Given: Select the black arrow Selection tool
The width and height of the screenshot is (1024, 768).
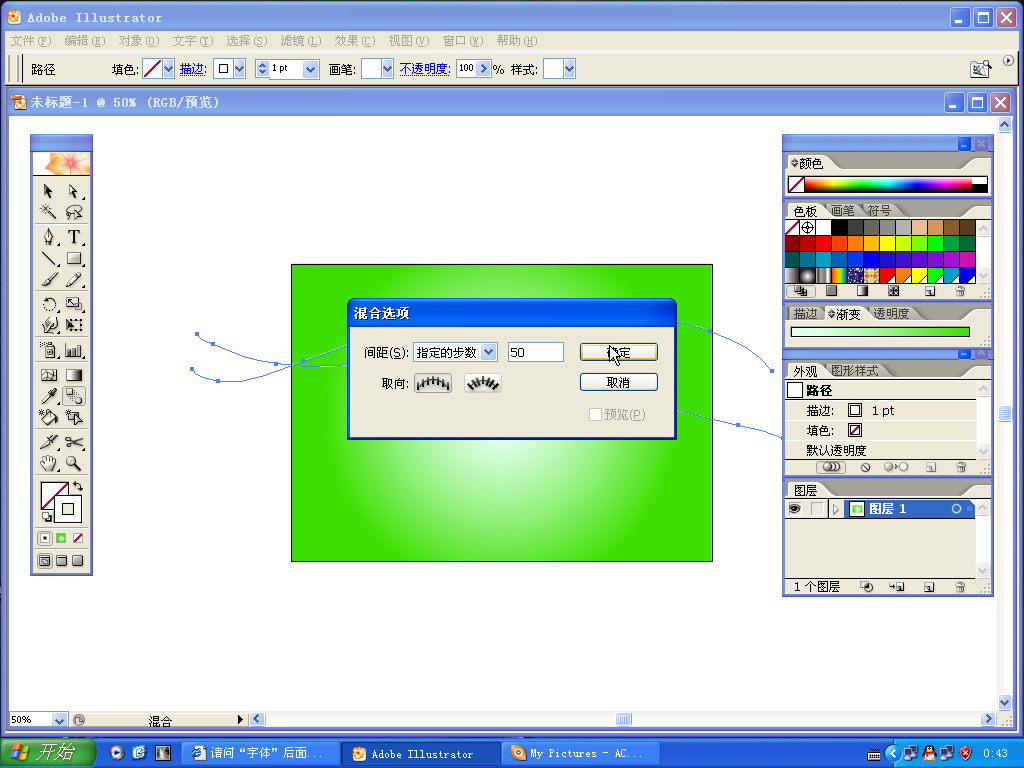Looking at the screenshot, I should click(x=48, y=191).
